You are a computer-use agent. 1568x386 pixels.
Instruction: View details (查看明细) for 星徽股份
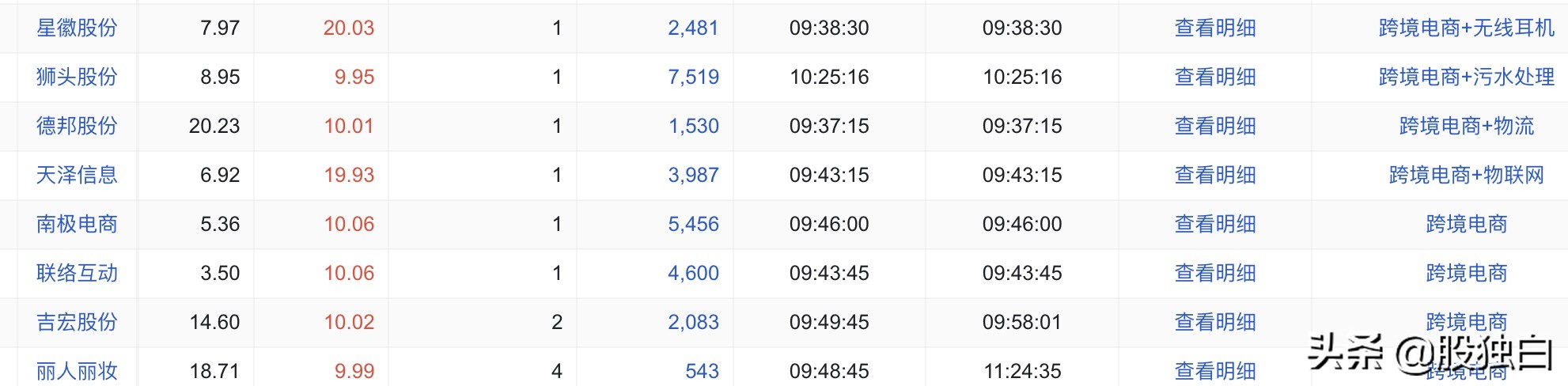point(1215,28)
